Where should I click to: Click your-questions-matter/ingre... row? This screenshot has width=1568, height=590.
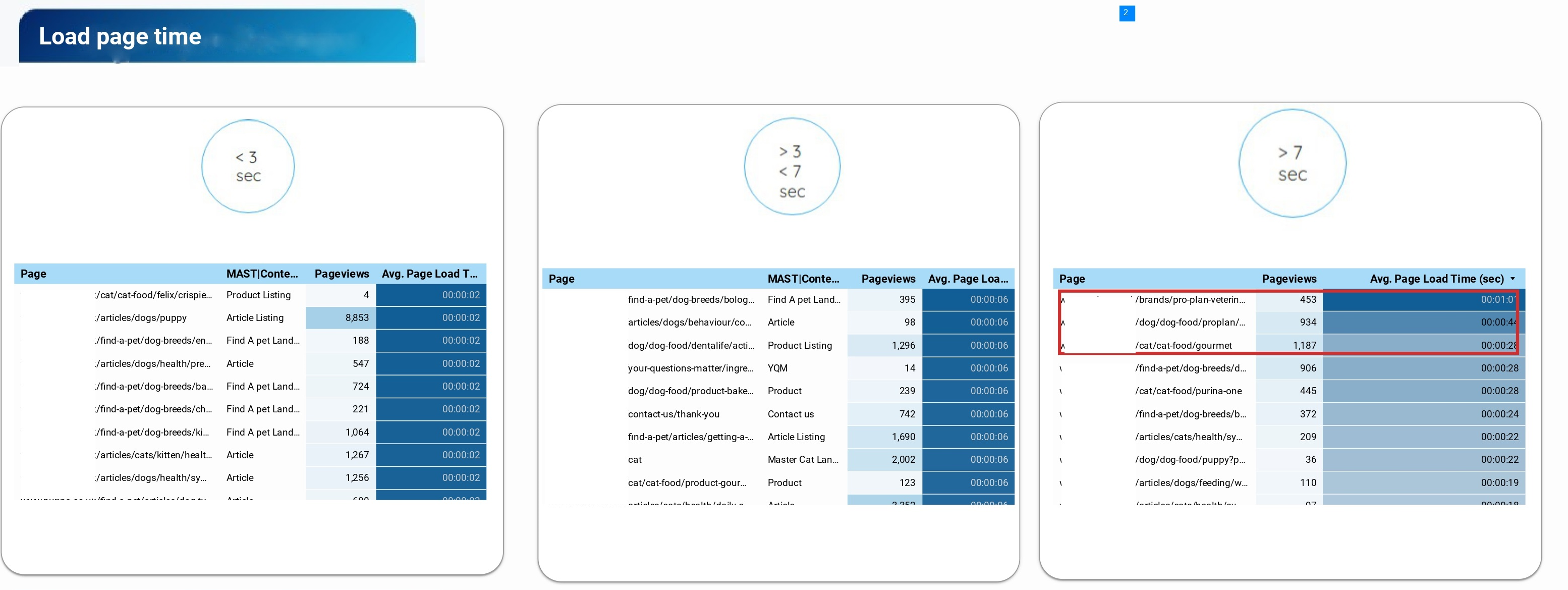tap(690, 368)
